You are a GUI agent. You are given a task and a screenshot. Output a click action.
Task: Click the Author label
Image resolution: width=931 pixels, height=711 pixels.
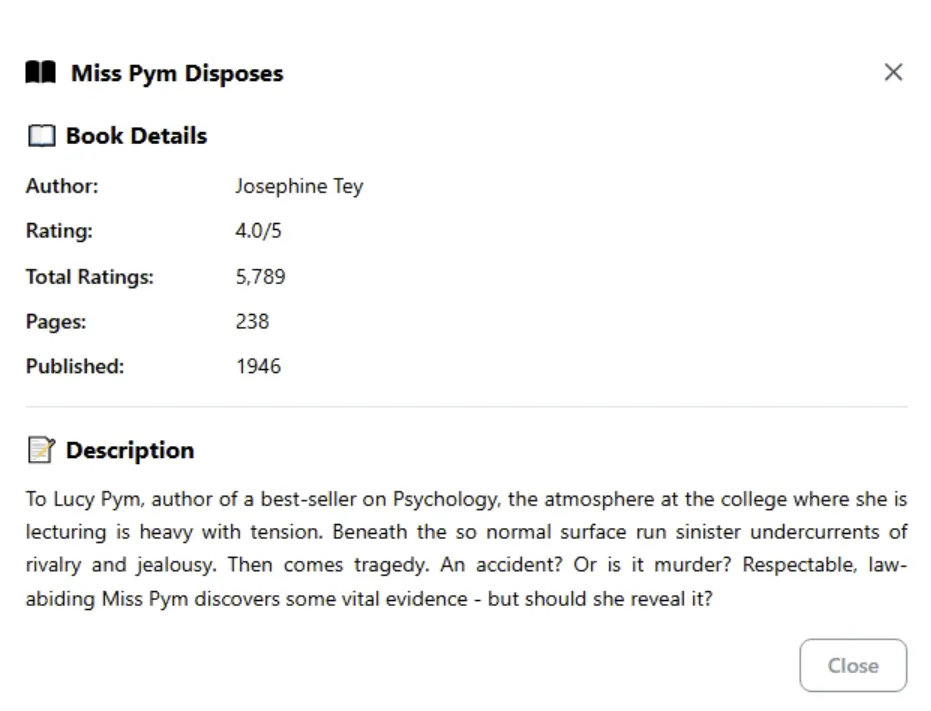coord(62,186)
